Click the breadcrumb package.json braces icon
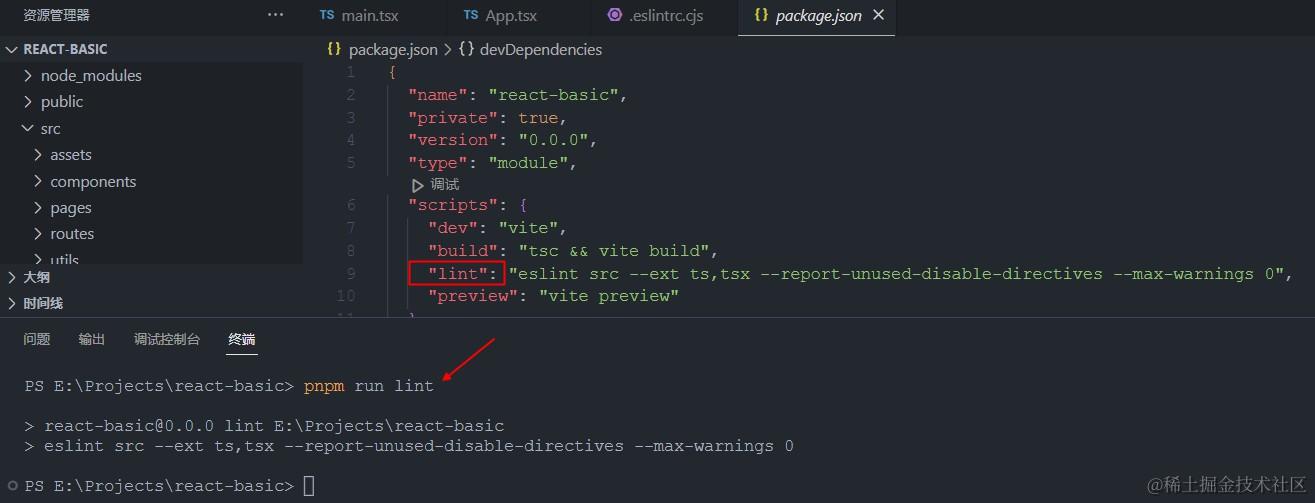Image resolution: width=1315 pixels, height=503 pixels. coord(335,49)
